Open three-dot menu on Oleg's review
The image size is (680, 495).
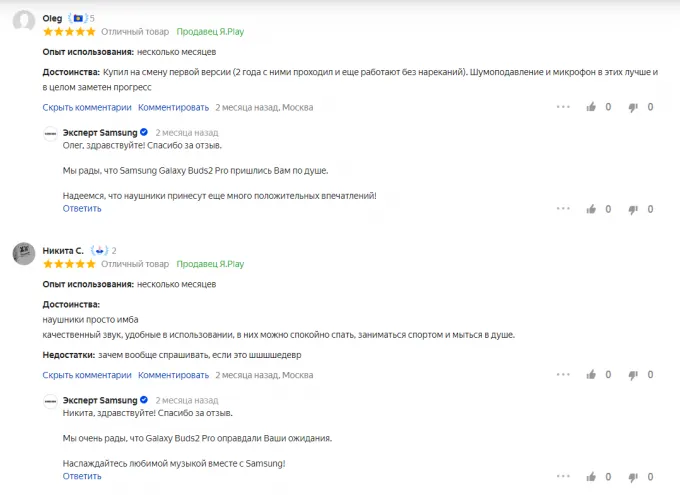pyautogui.click(x=561, y=107)
